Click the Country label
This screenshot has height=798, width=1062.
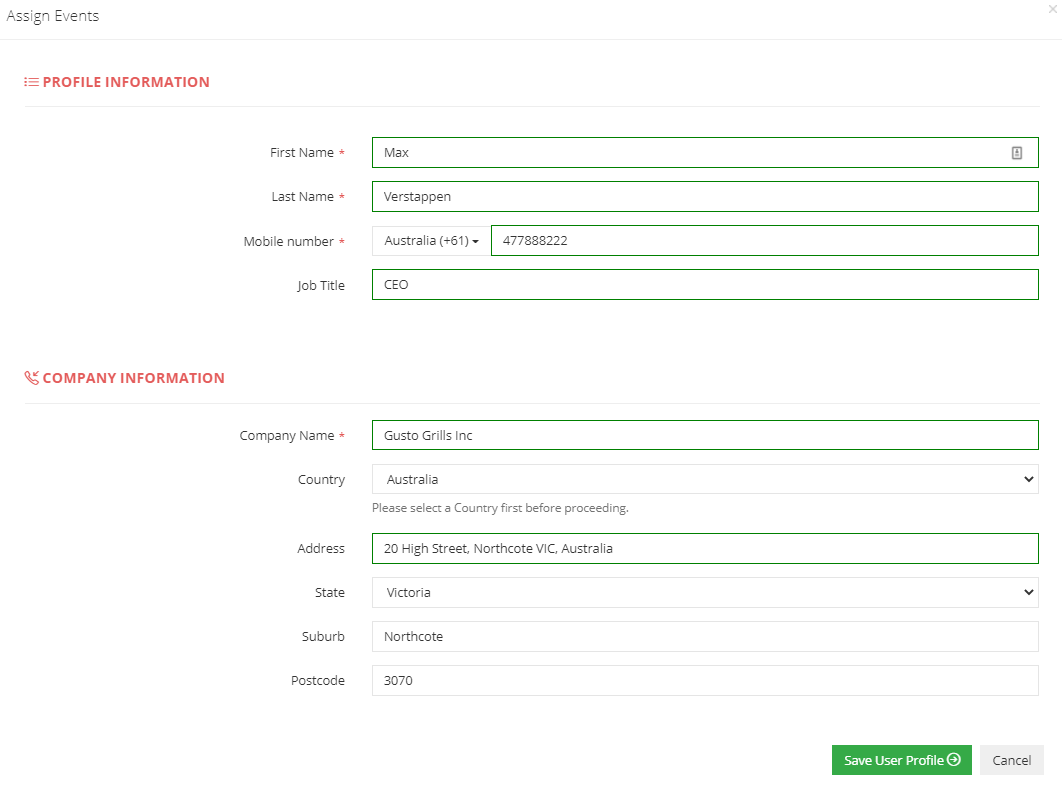322,480
